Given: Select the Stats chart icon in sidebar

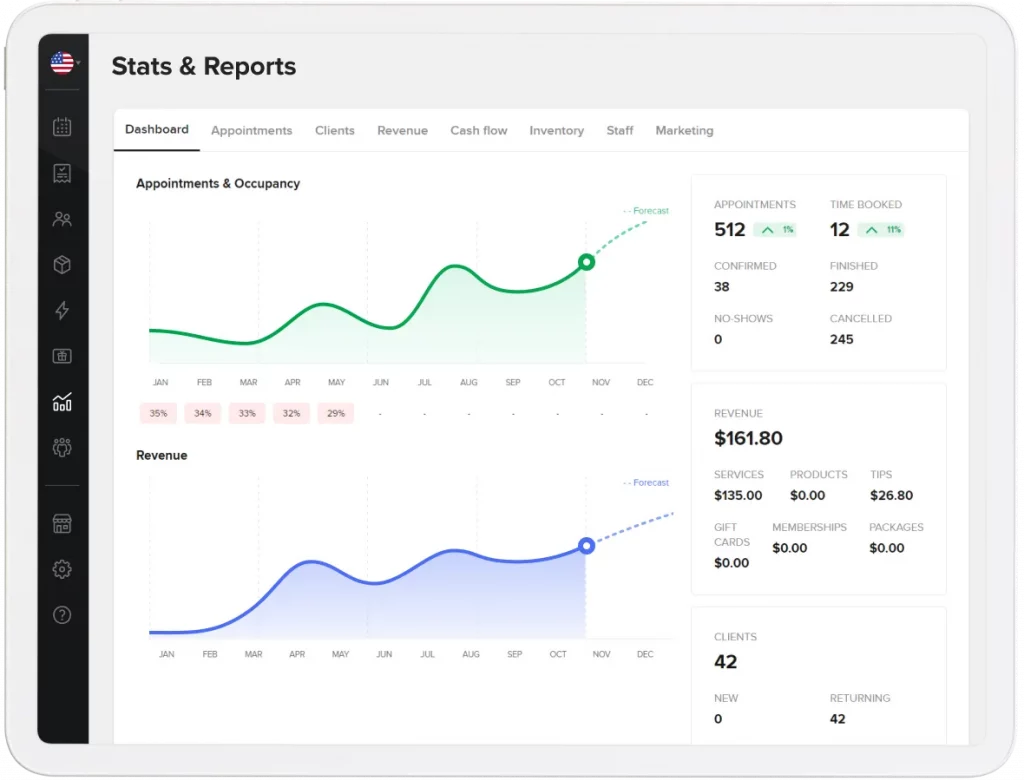Looking at the screenshot, I should (62, 402).
